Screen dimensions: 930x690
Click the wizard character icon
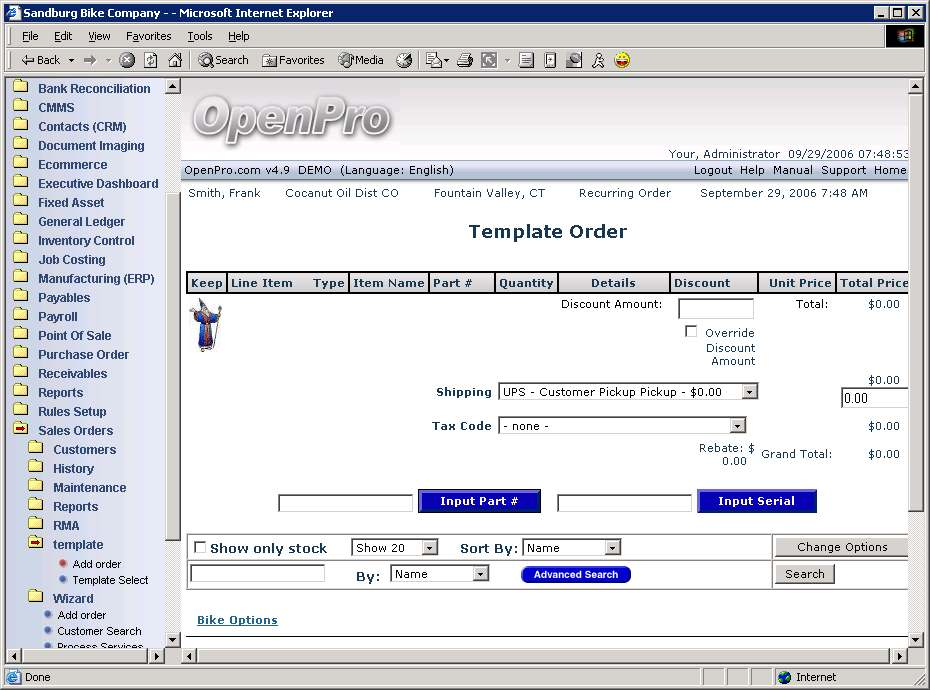(x=205, y=327)
